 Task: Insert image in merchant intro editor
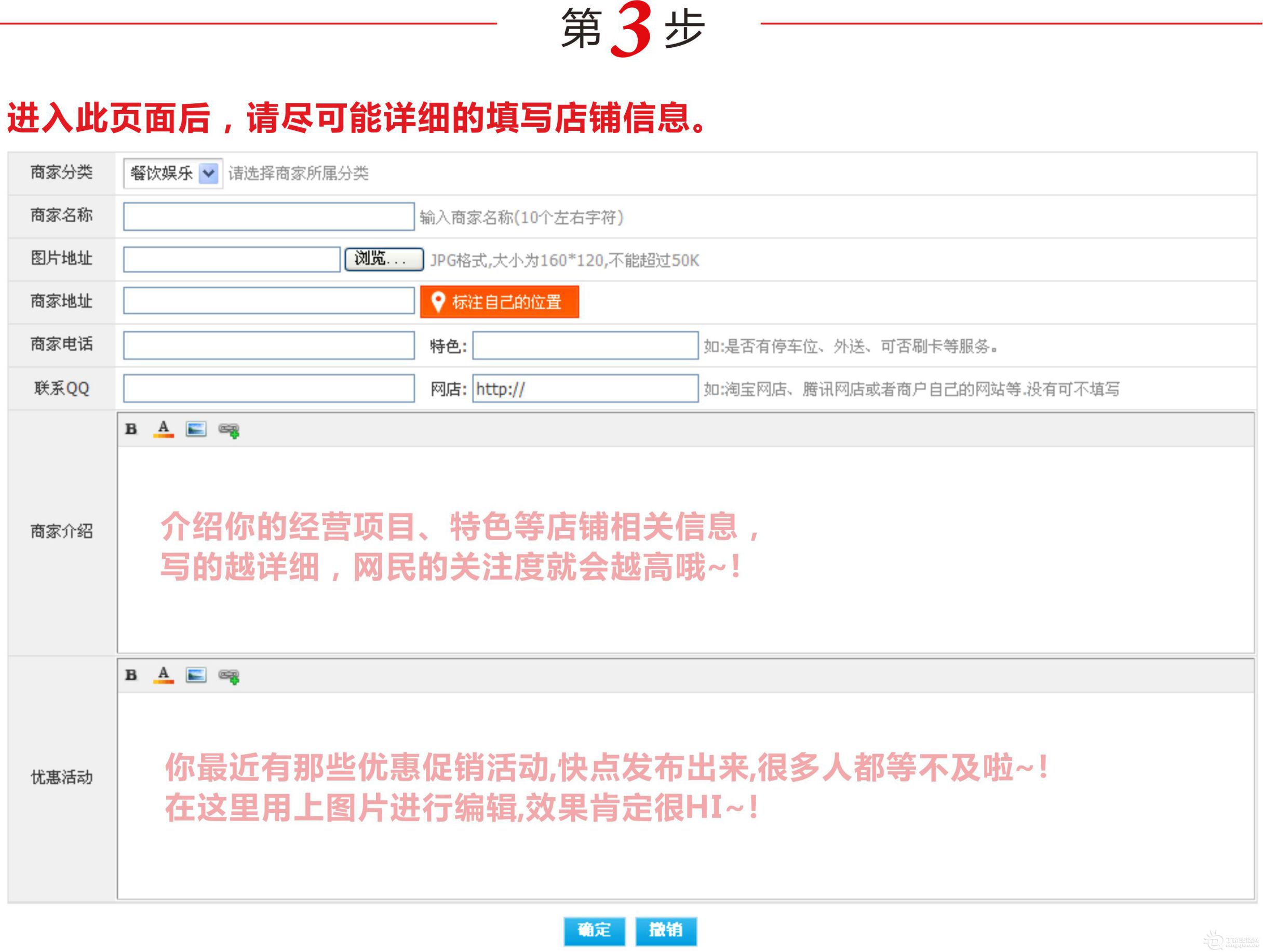(x=196, y=429)
